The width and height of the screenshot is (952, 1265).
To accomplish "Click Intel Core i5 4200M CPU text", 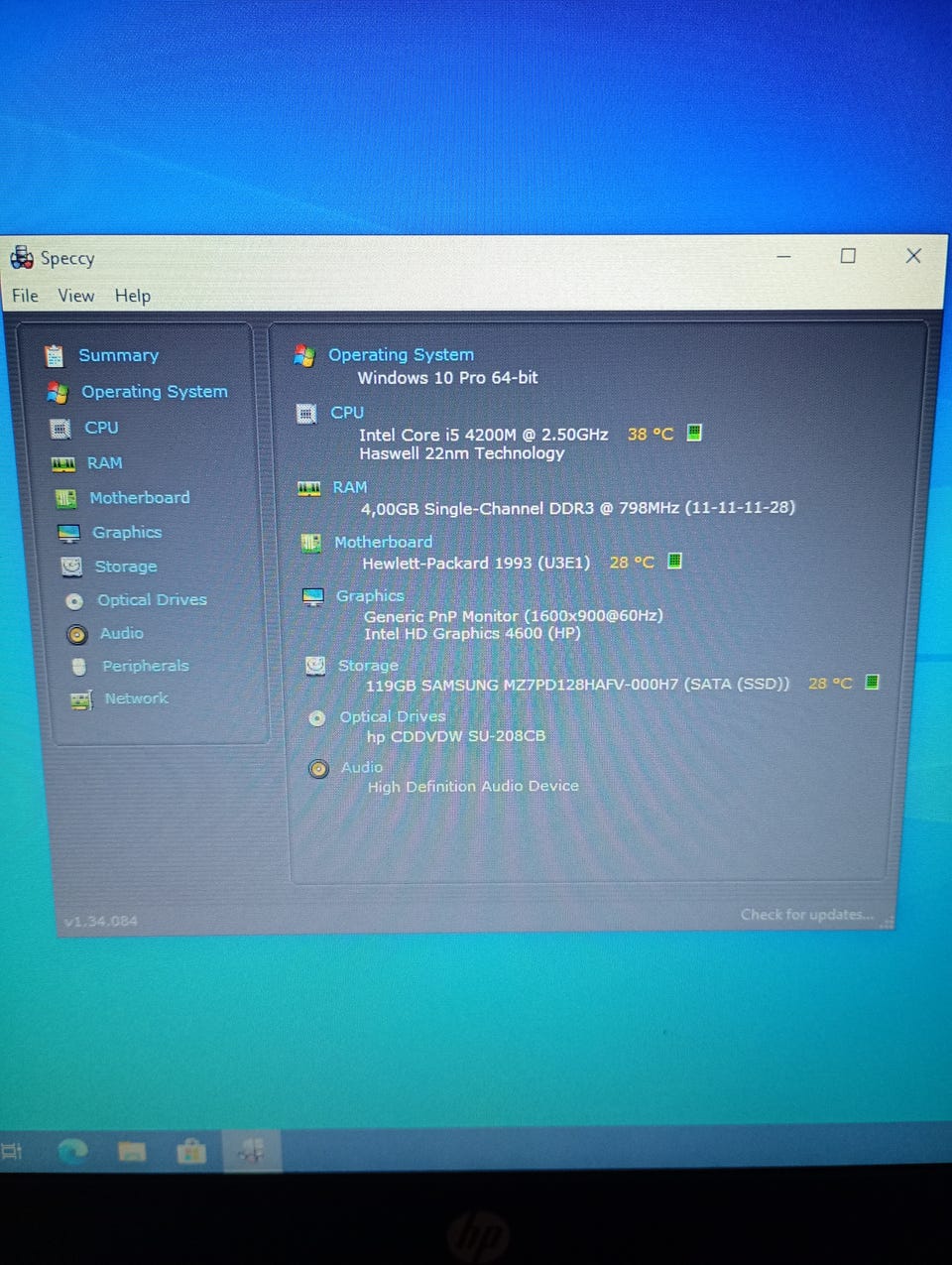I will pos(484,435).
